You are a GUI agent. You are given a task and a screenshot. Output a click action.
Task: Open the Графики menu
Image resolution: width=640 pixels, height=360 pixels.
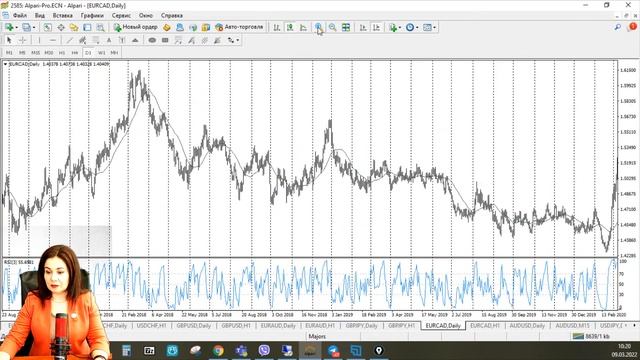92,16
